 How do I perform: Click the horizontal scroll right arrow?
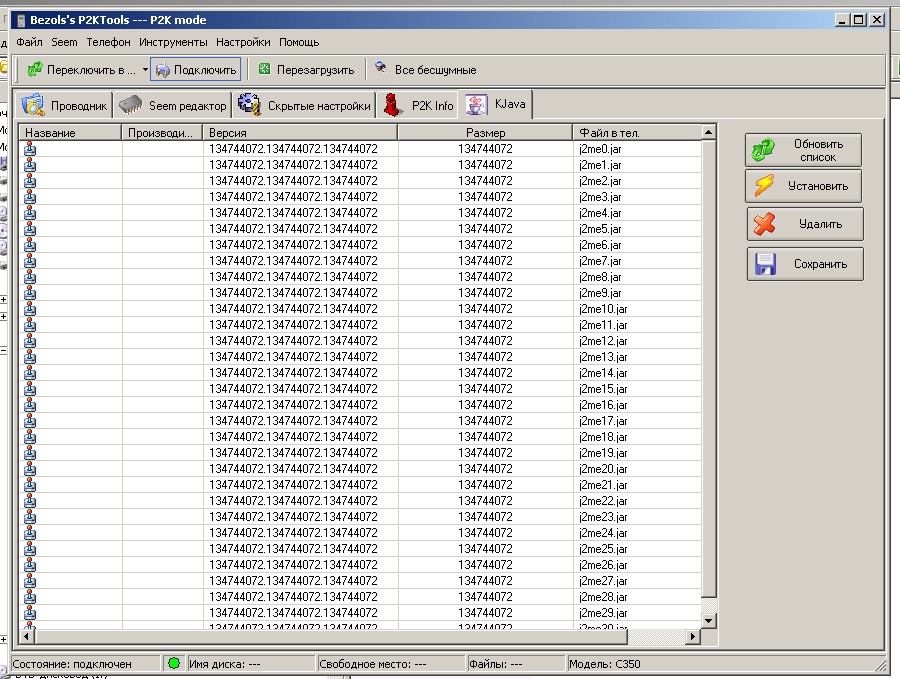coord(693,636)
